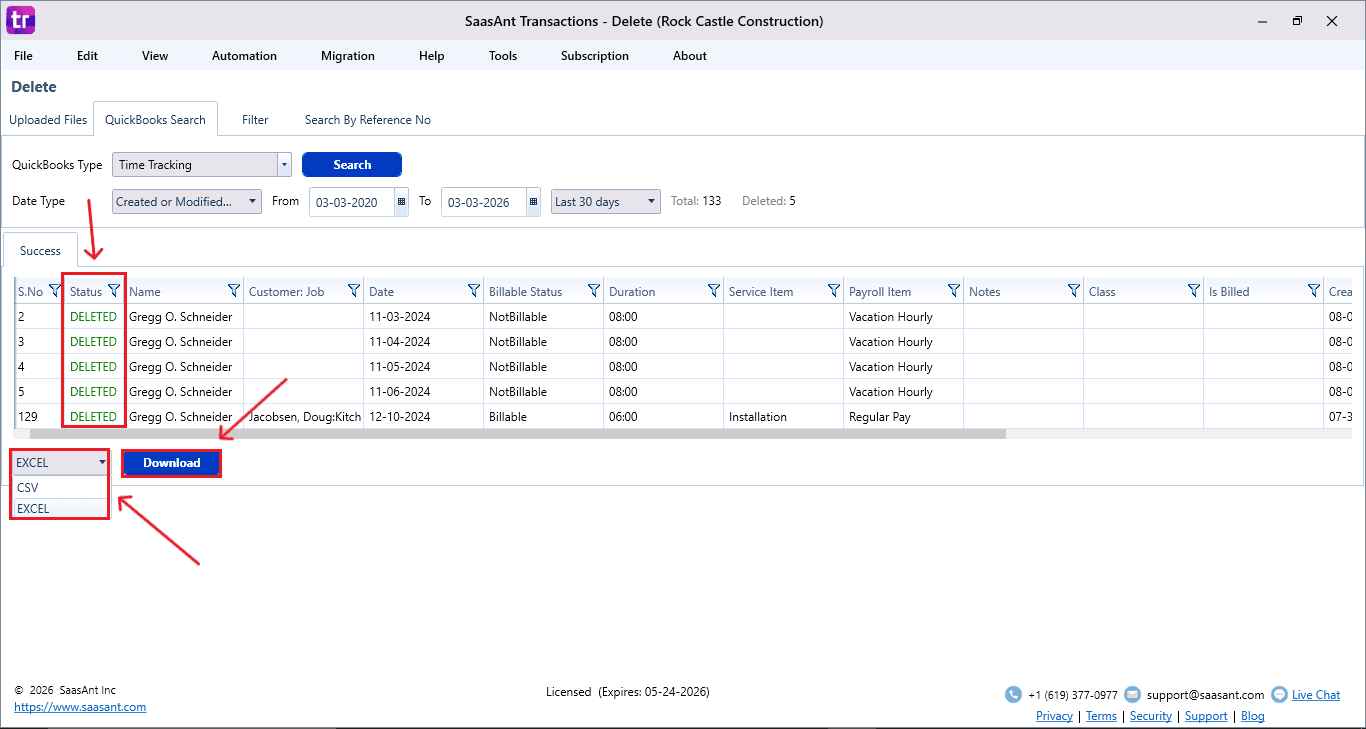Click the DELETED status in row 129

[93, 417]
